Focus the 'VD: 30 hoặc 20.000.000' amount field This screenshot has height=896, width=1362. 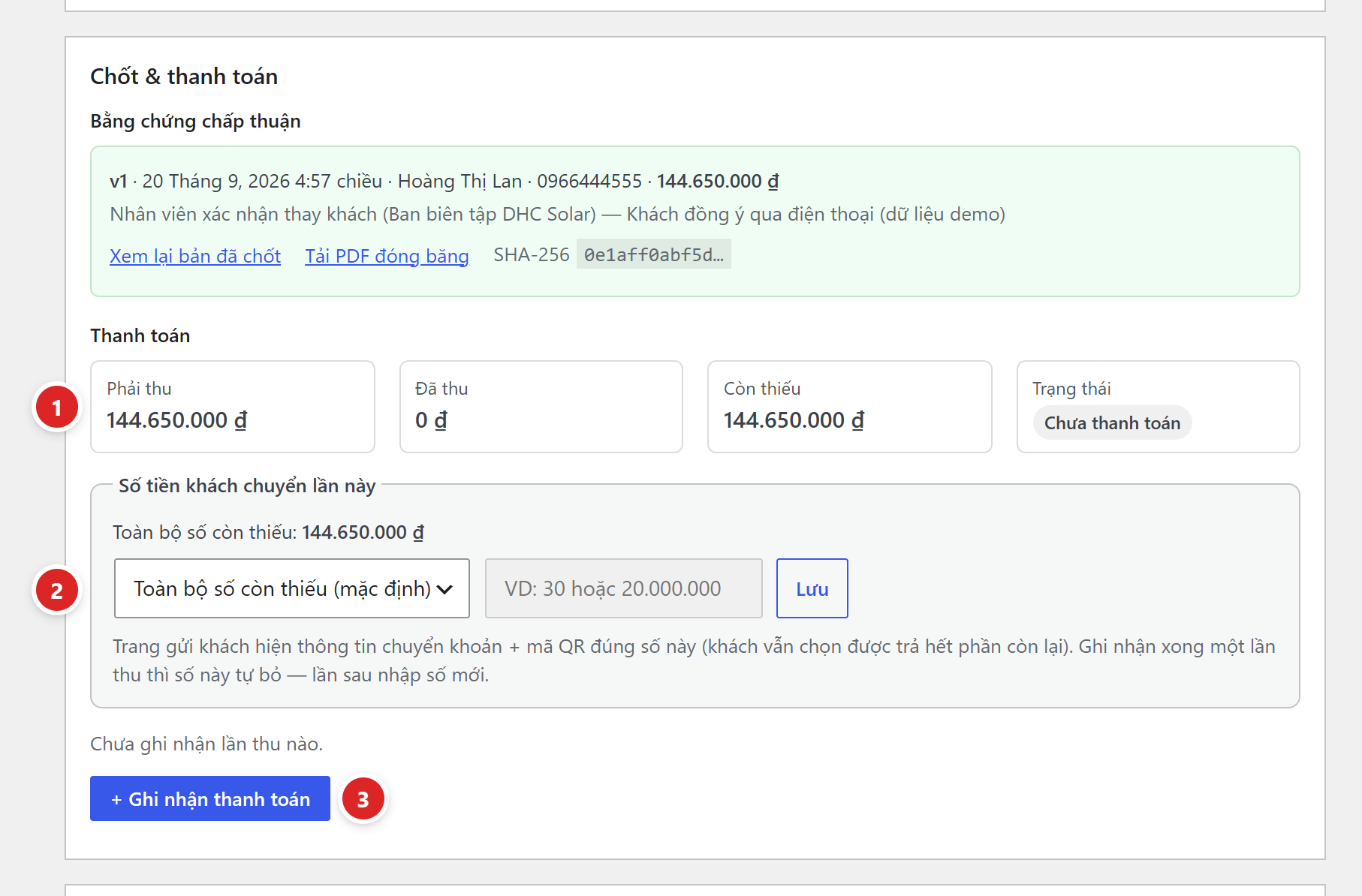coord(624,588)
